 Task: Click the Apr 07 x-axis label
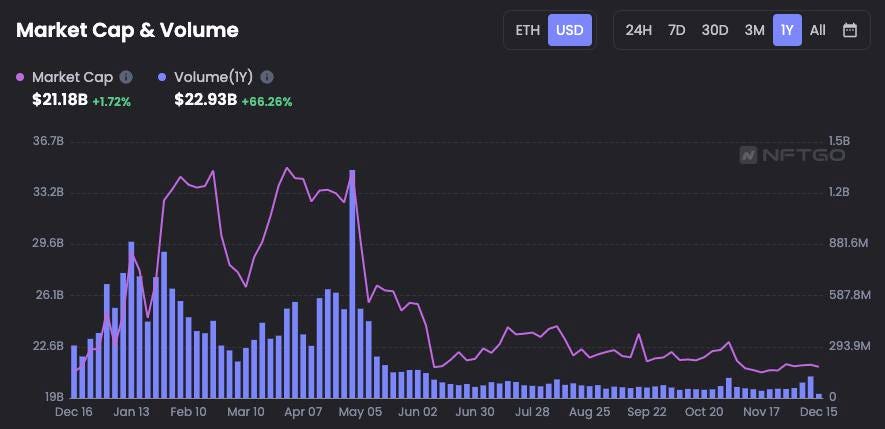coord(303,412)
